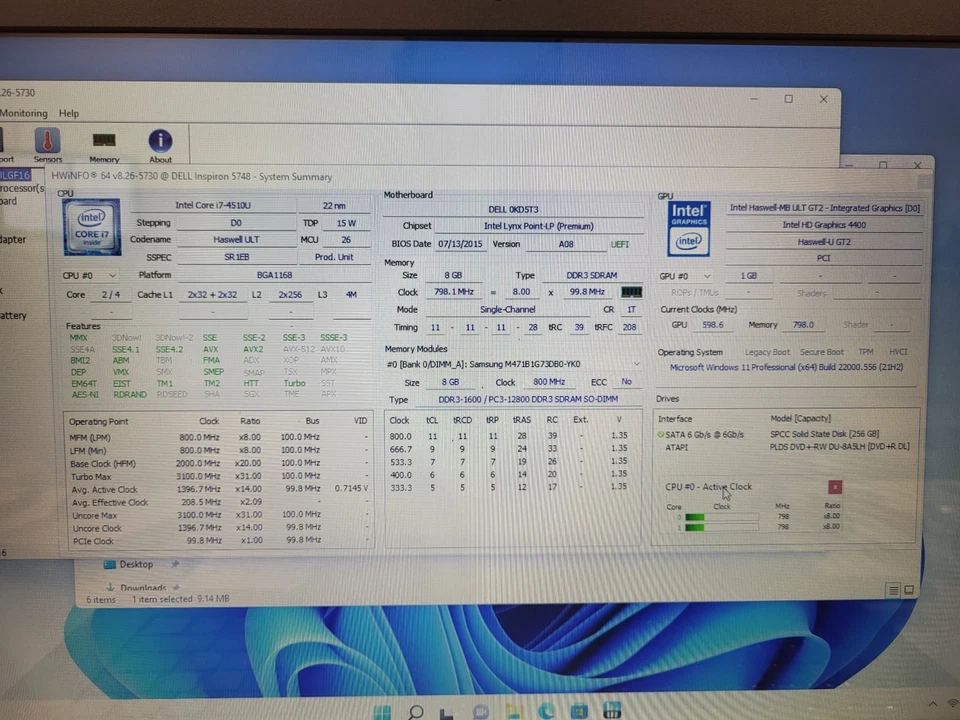The image size is (960, 720).
Task: Click the 666.7 memory timing row
Action: pos(513,449)
